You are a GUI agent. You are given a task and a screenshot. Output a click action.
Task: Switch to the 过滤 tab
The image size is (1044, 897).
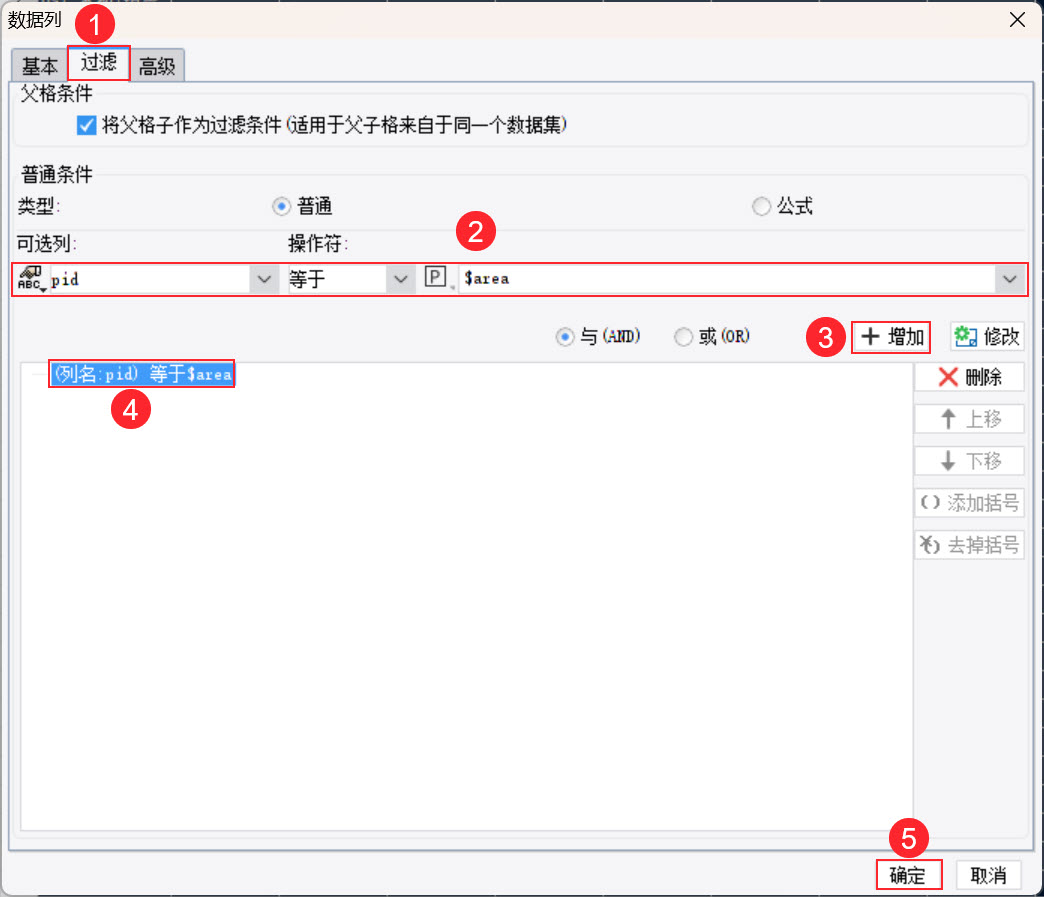pos(99,63)
